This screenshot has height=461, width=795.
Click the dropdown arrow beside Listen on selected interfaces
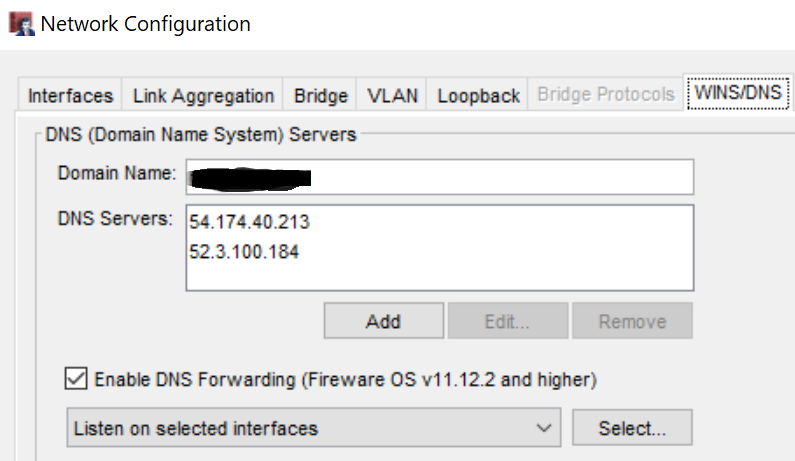(x=544, y=428)
